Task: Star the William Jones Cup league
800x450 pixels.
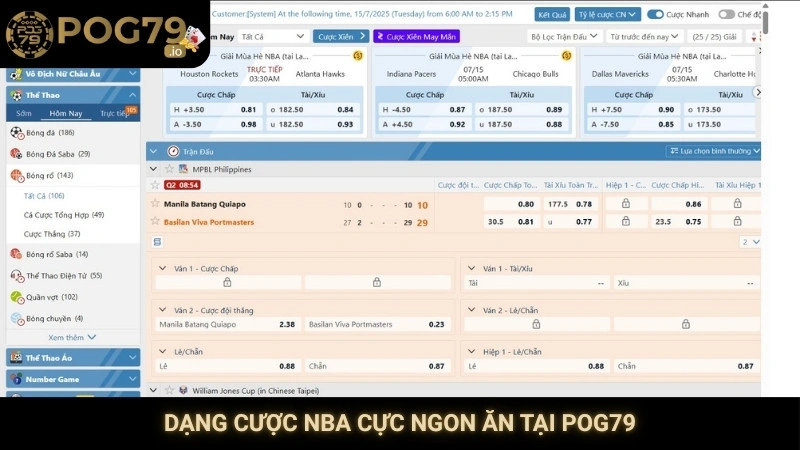Action: click(x=169, y=390)
